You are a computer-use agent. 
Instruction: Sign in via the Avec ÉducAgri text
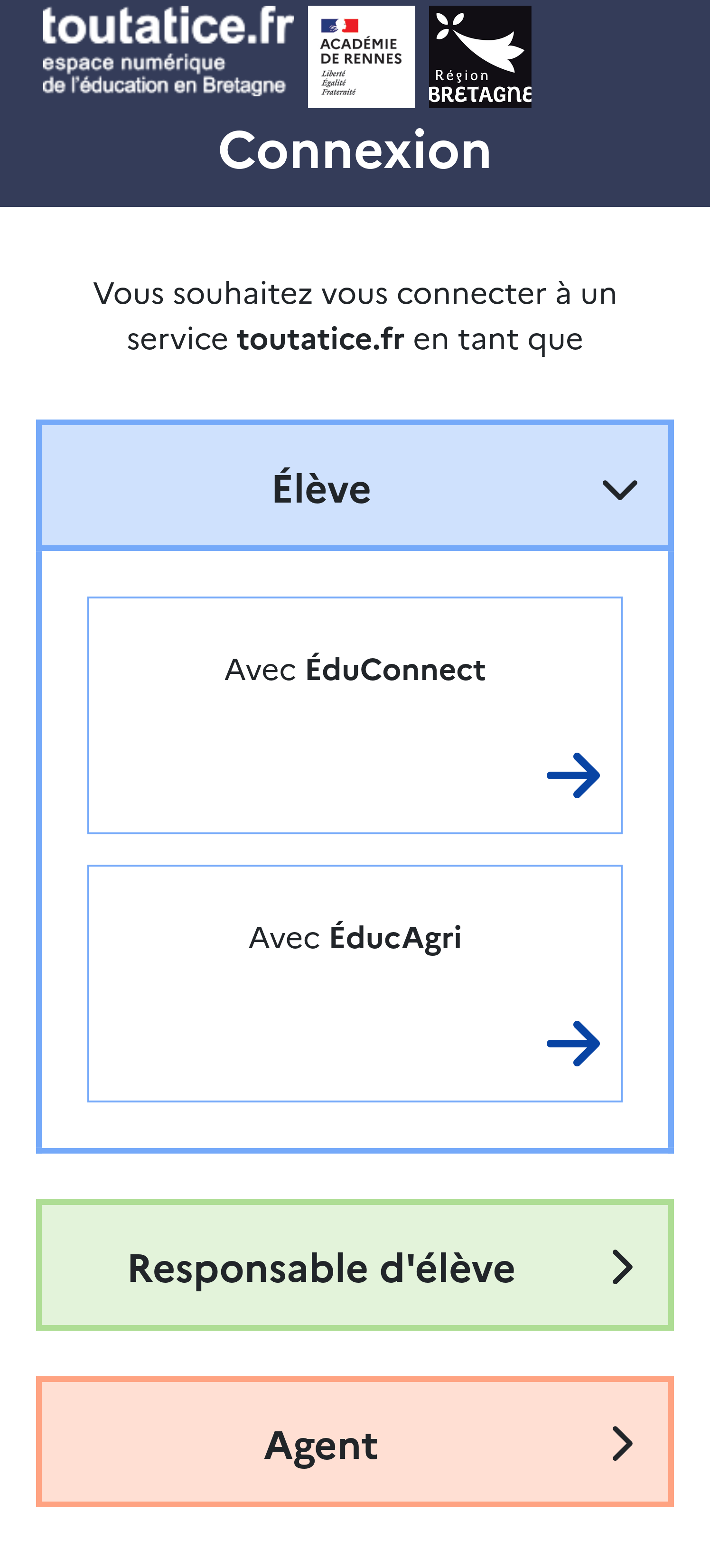[x=355, y=937]
